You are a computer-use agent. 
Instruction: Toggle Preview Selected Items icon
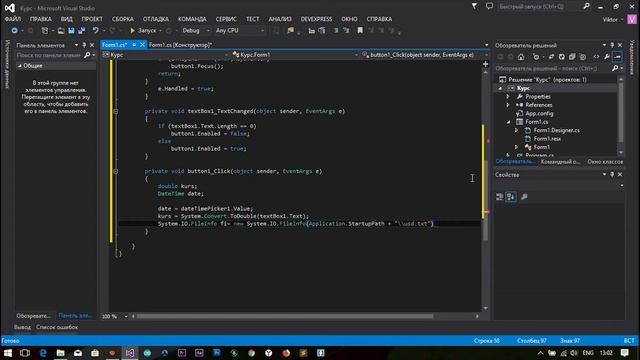(618, 57)
